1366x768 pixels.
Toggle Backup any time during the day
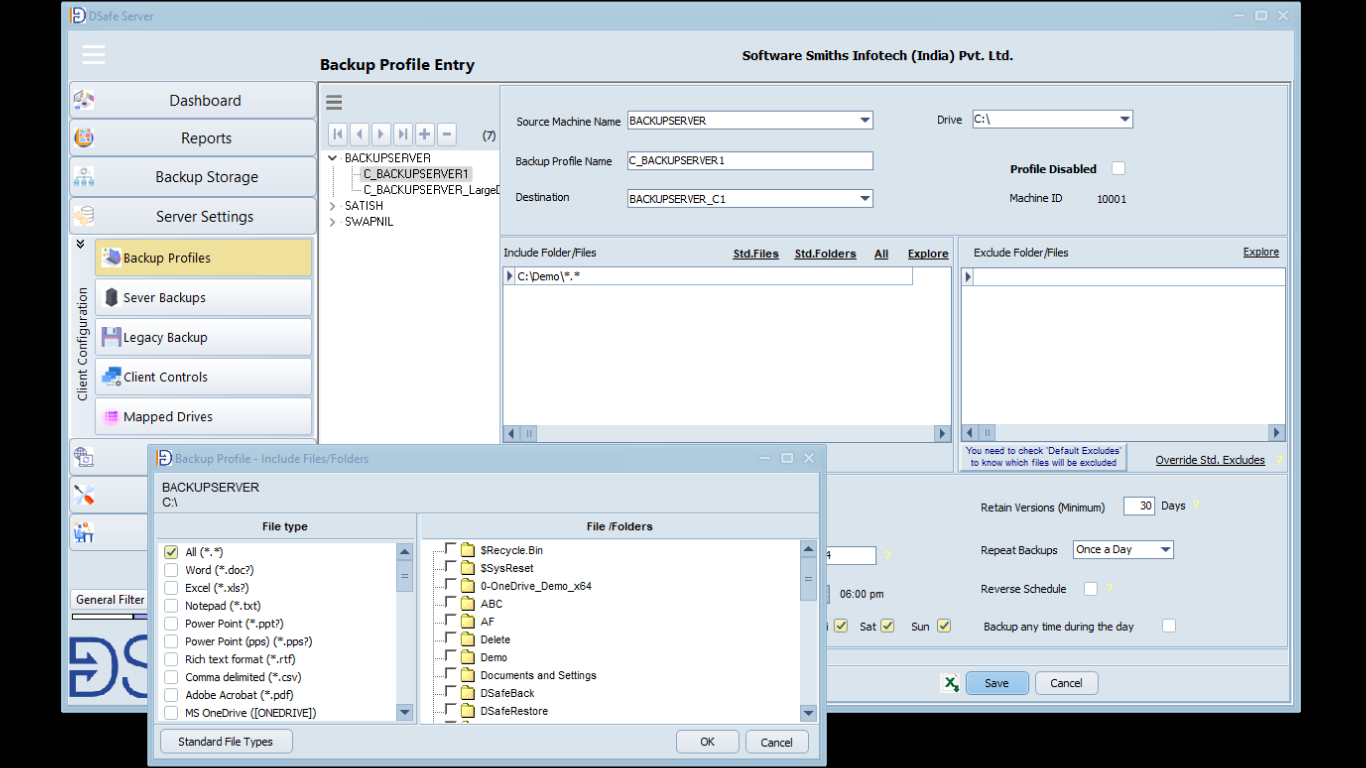1168,626
